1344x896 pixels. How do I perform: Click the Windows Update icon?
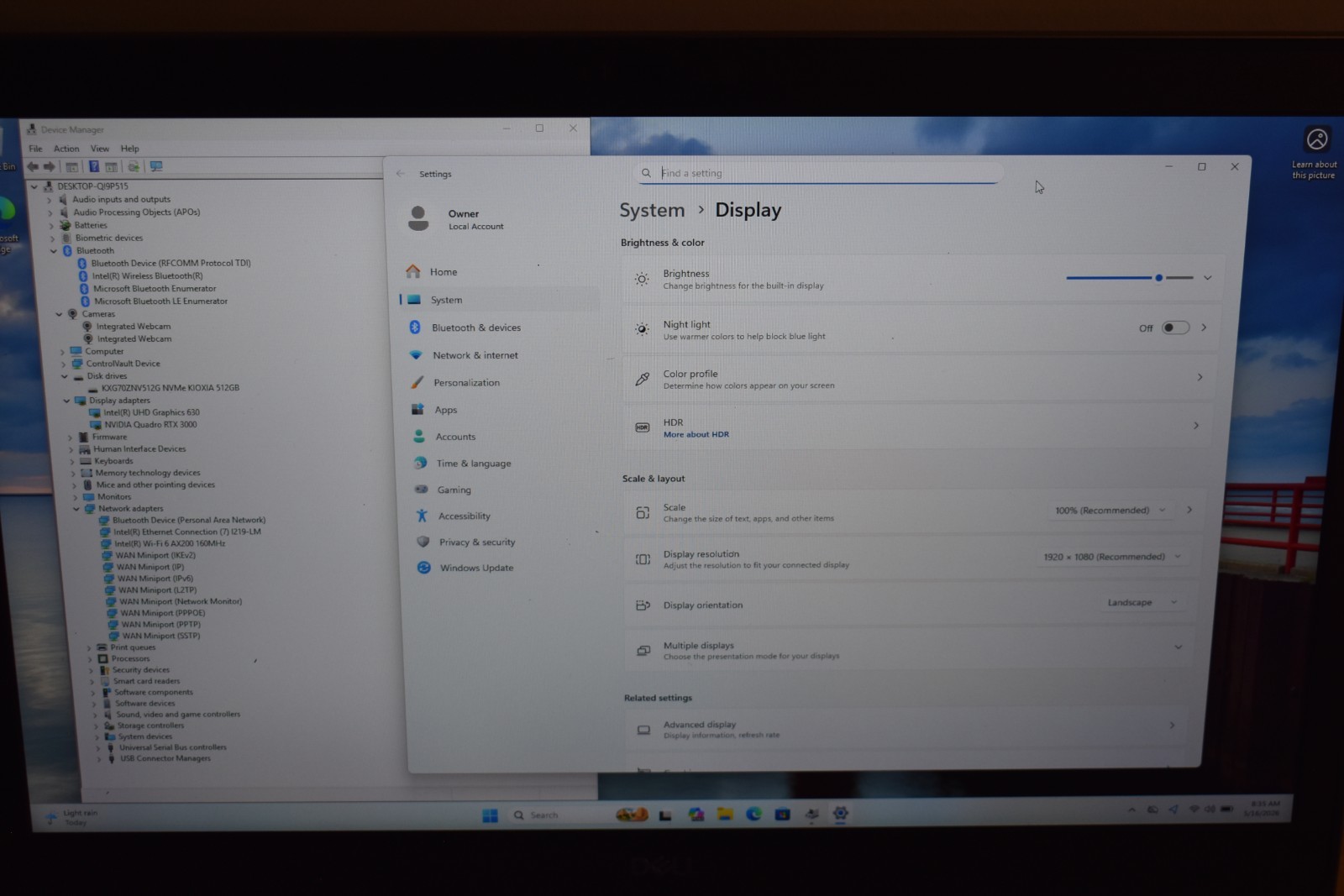pyautogui.click(x=424, y=568)
